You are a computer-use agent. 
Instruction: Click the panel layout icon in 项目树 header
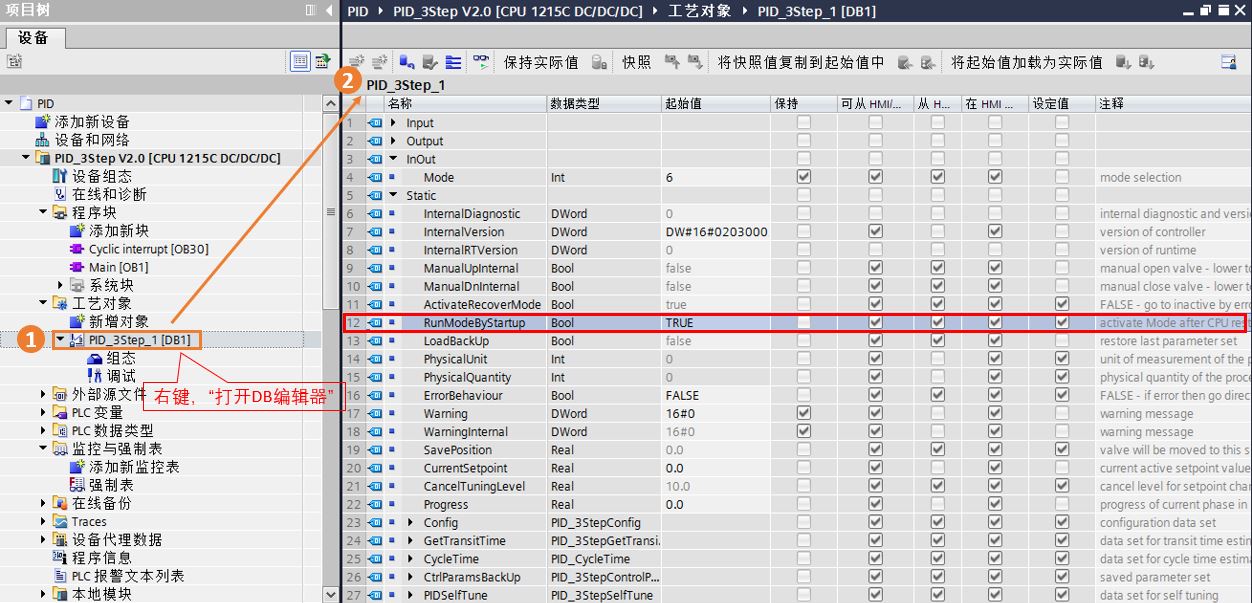(x=310, y=10)
